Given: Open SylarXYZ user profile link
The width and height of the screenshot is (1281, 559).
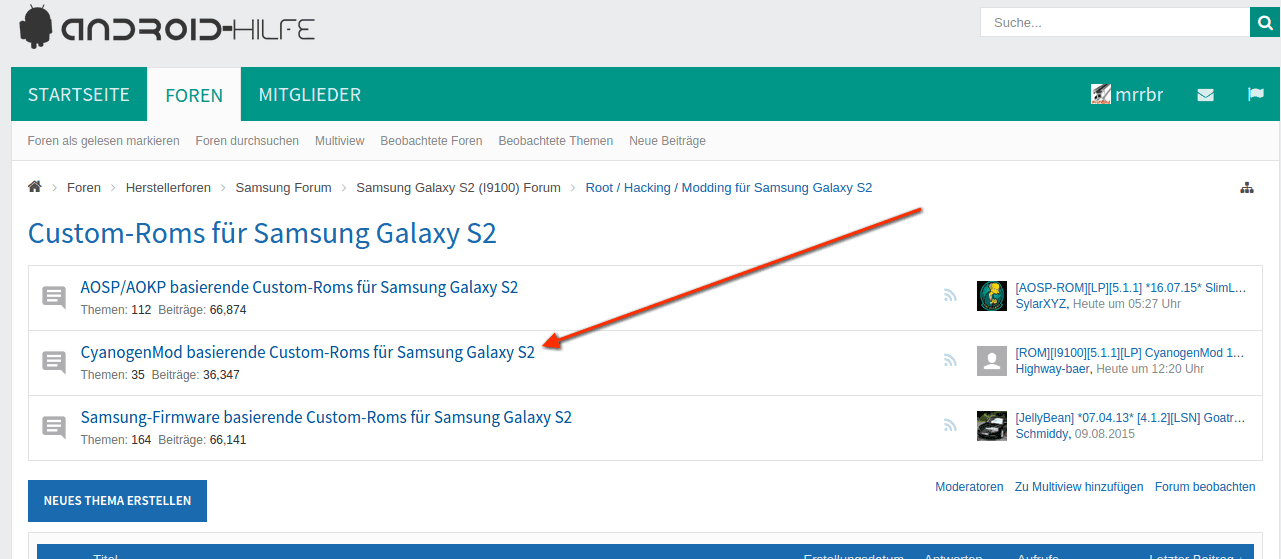Looking at the screenshot, I should click(x=1041, y=304).
